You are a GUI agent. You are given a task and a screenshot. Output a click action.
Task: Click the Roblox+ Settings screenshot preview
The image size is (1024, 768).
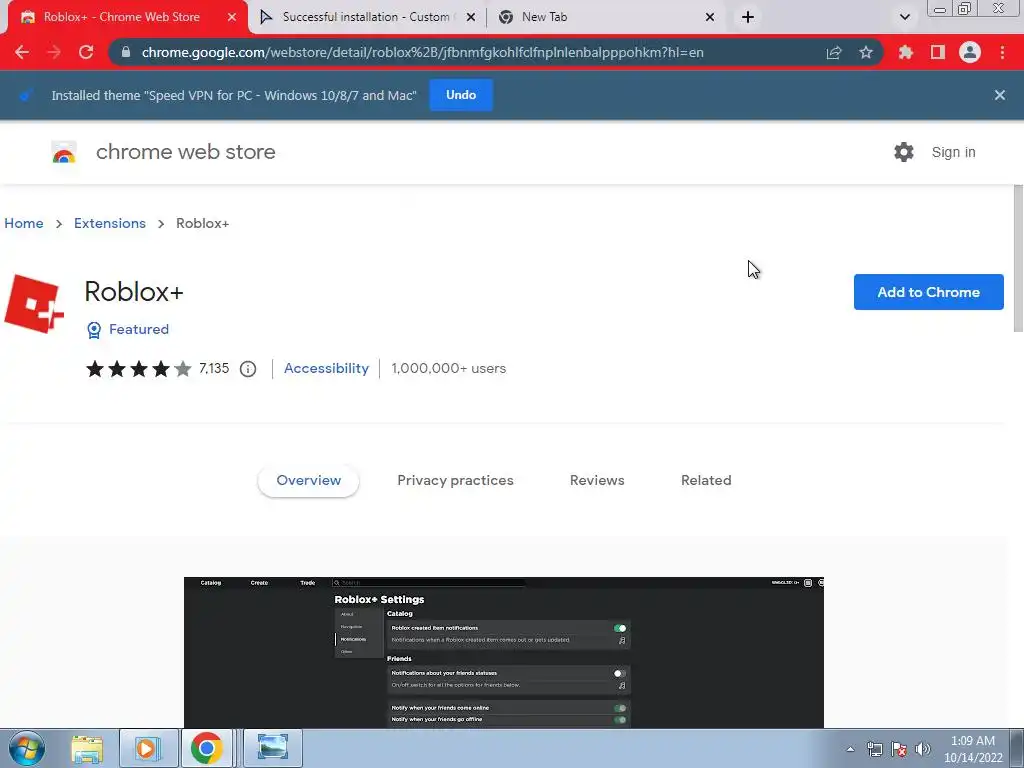pyautogui.click(x=504, y=652)
